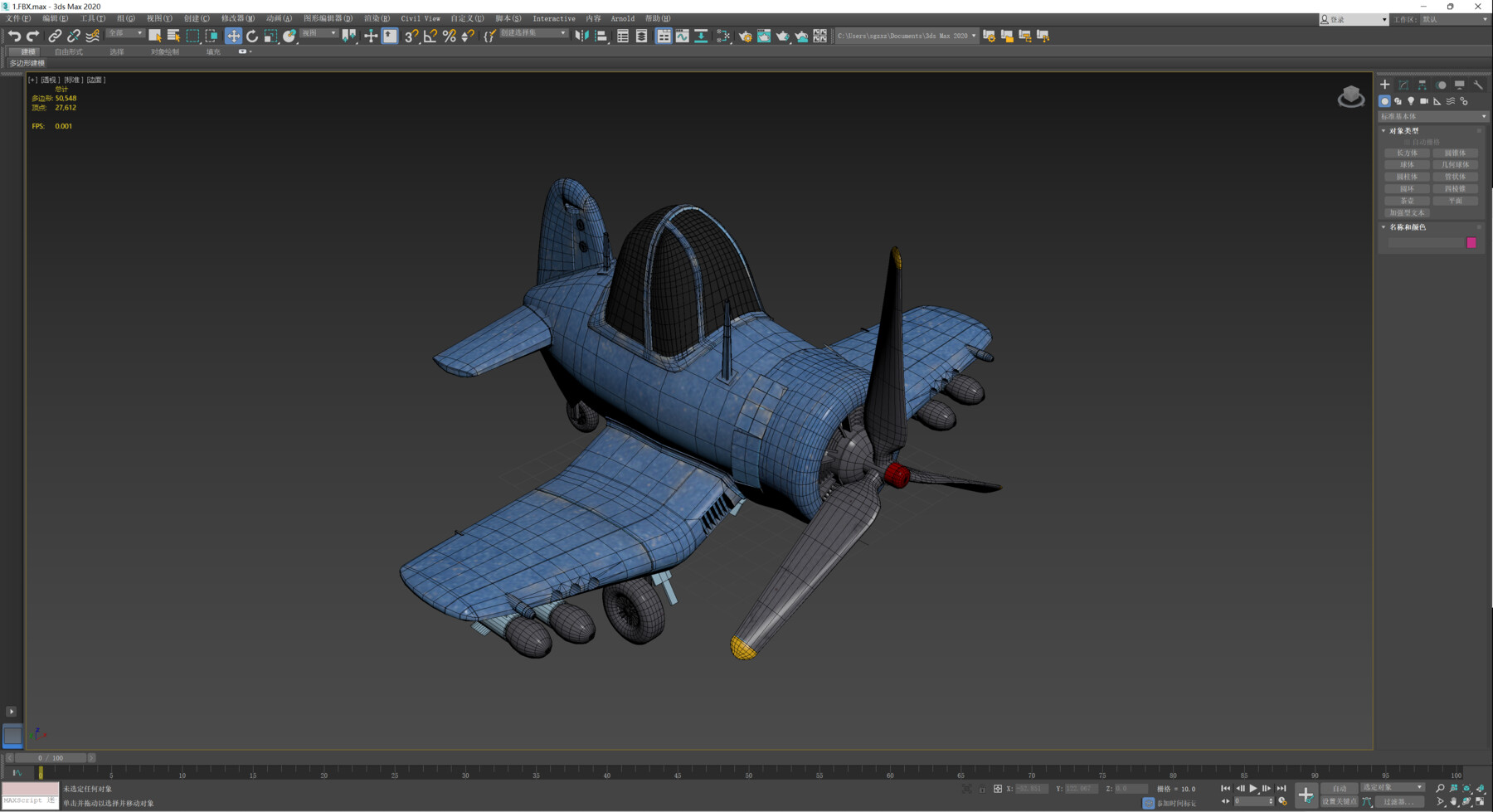The height and width of the screenshot is (812, 1493).
Task: Open the Rendered Frame Window icon
Action: tap(764, 36)
